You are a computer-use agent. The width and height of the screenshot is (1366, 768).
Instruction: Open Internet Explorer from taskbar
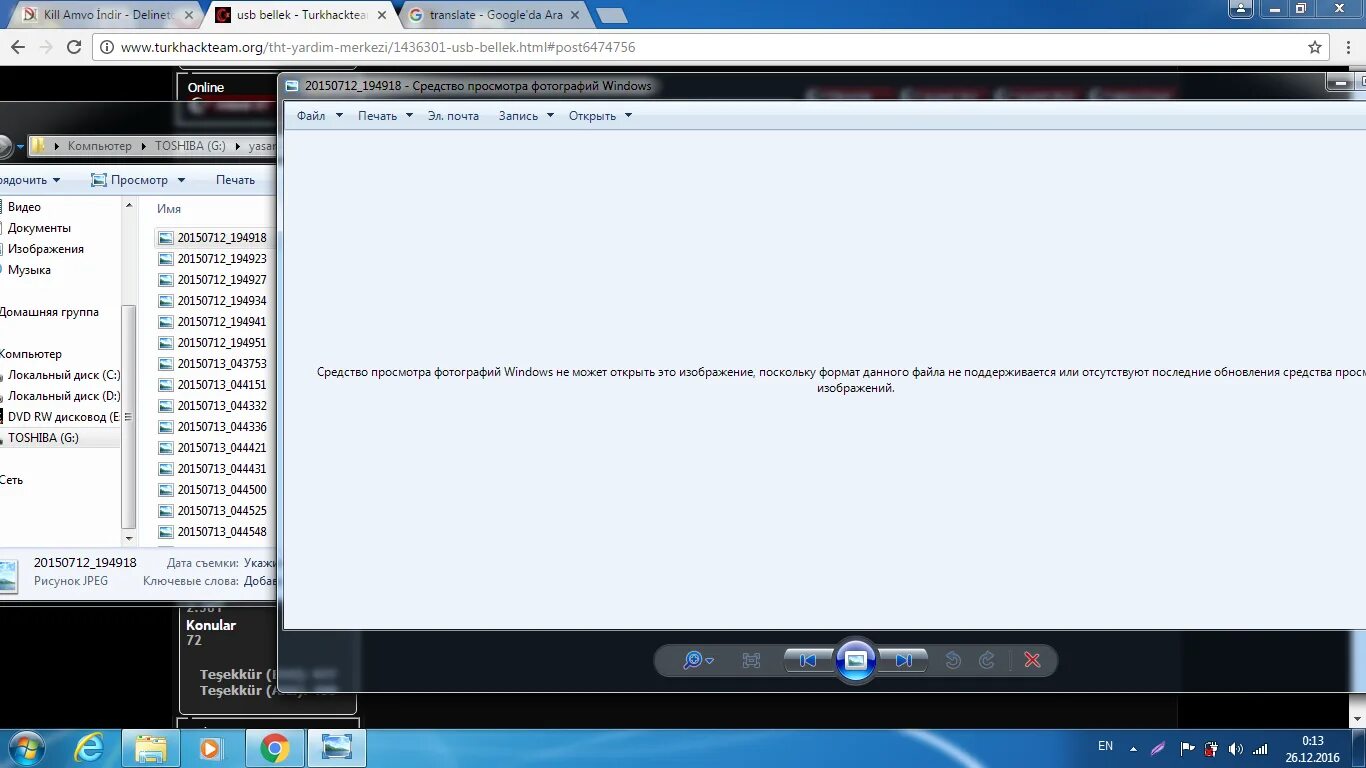(89, 748)
